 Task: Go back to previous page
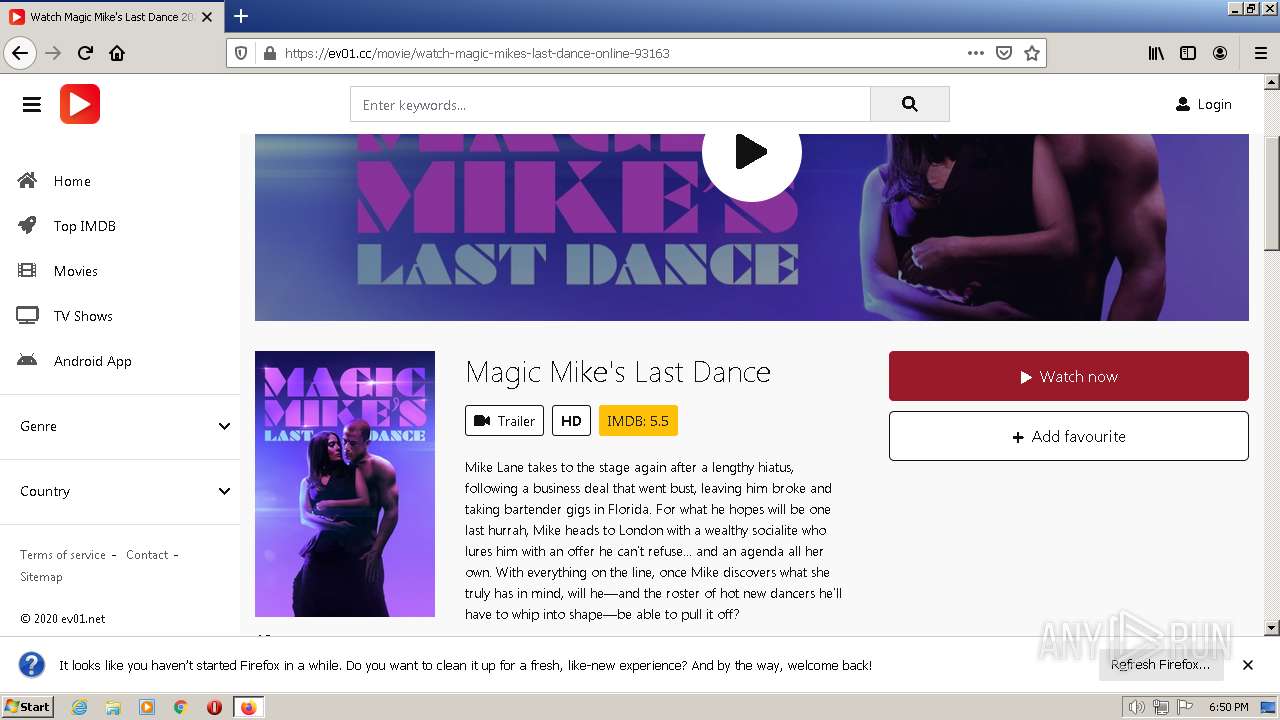[x=20, y=53]
